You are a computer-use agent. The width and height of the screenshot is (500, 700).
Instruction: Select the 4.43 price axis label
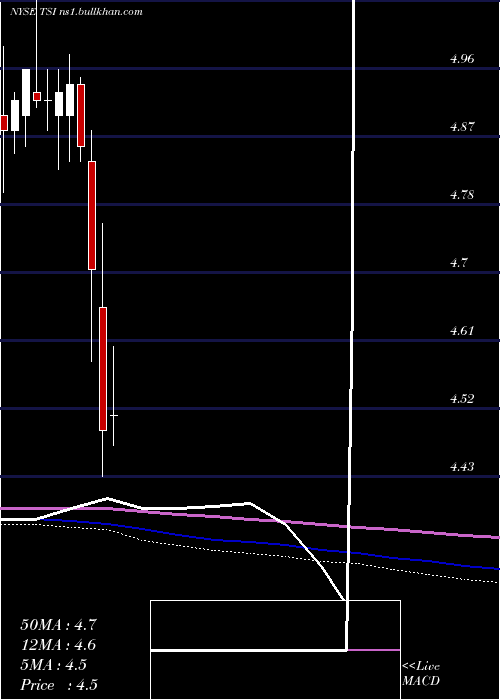point(462,467)
